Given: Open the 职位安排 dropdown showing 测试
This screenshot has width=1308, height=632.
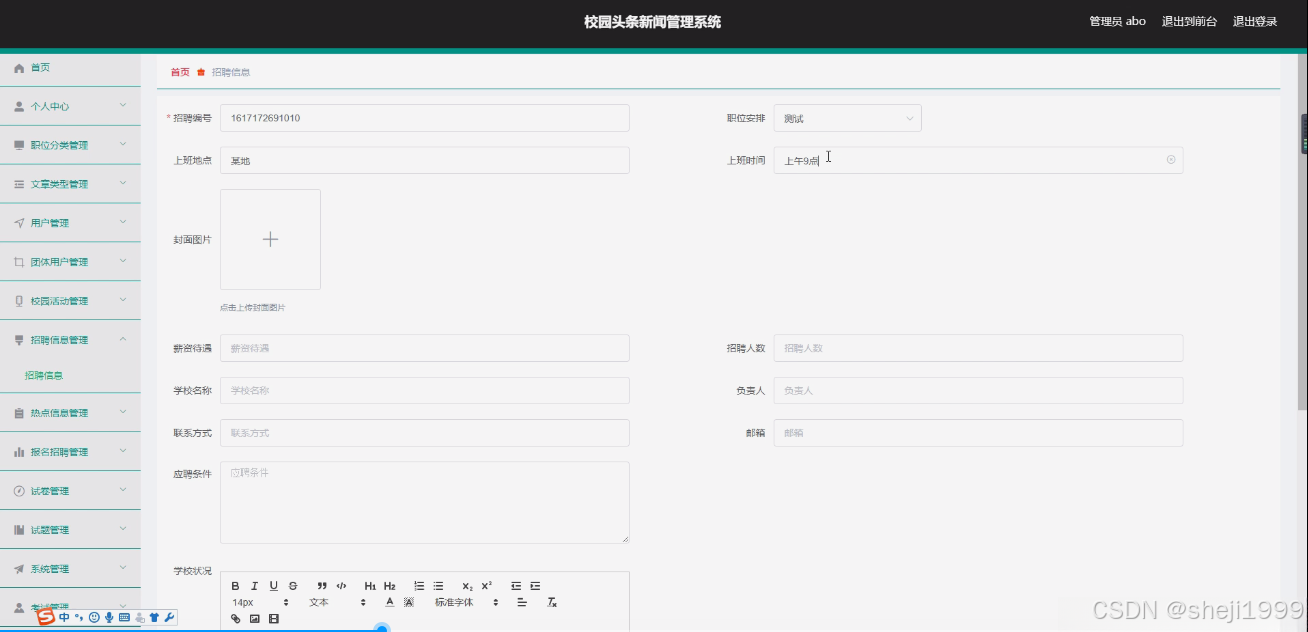Looking at the screenshot, I should (847, 117).
